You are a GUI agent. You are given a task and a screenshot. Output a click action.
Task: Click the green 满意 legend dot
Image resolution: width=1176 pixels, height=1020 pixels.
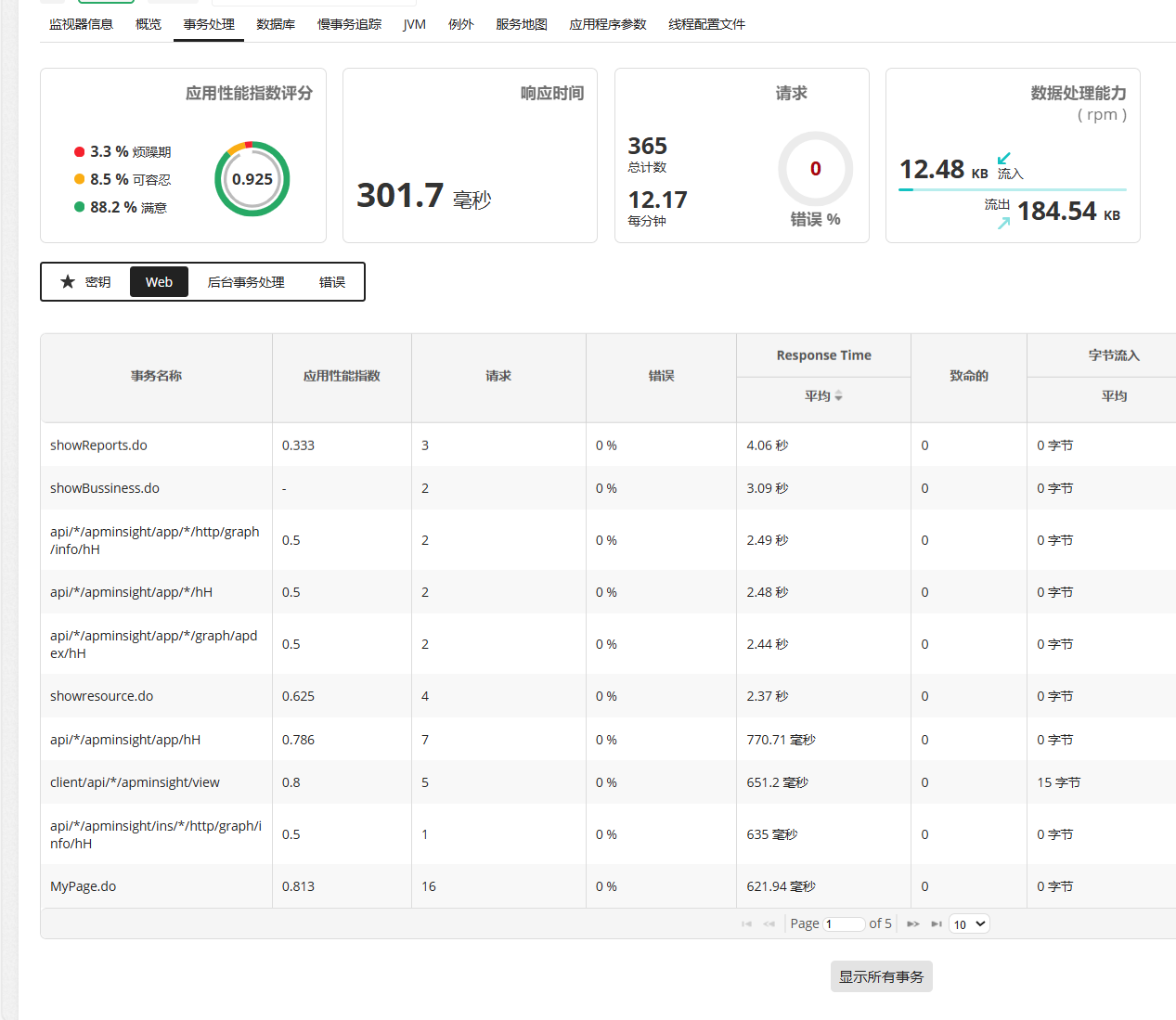[x=80, y=207]
